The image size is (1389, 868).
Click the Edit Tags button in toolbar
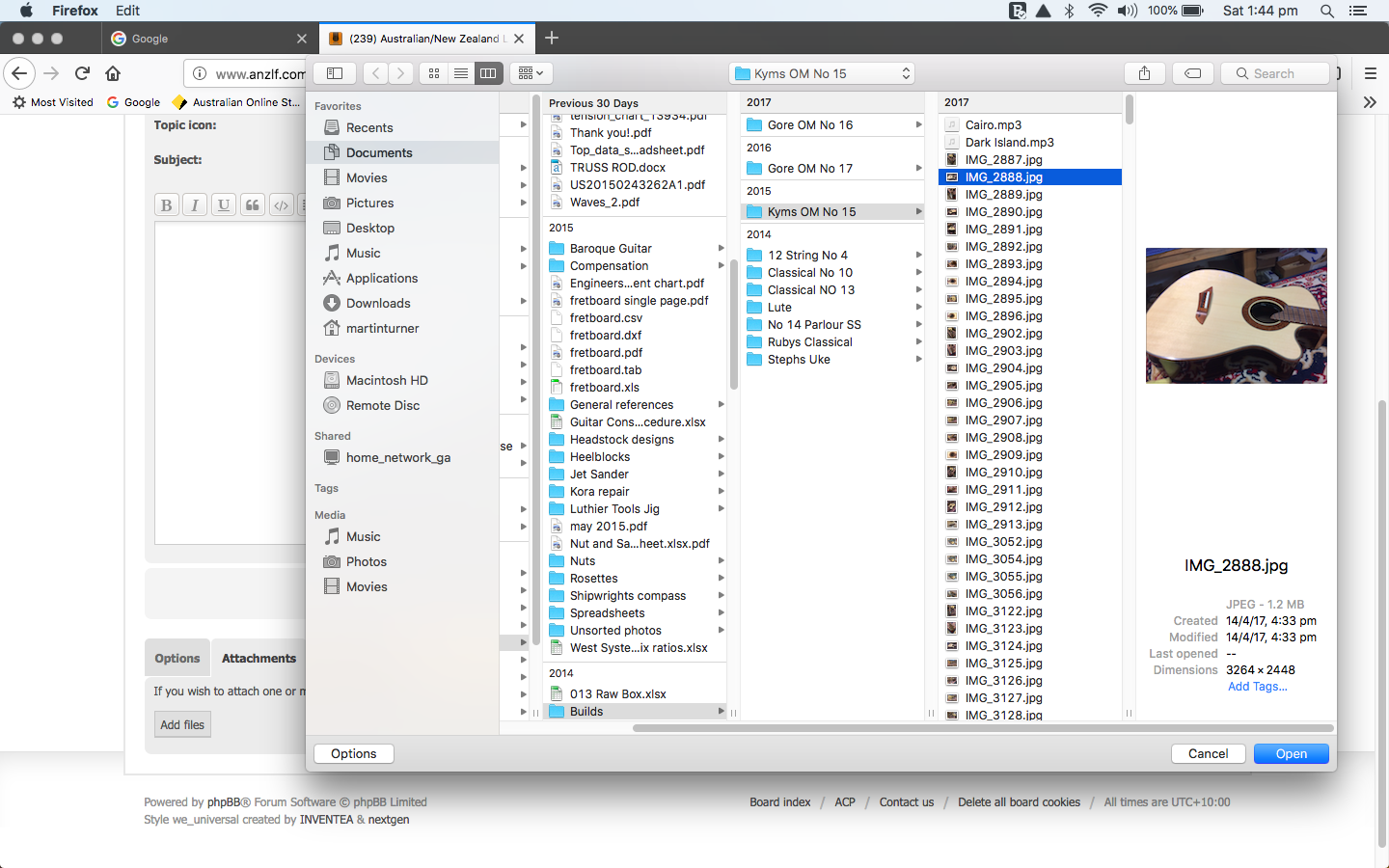tap(1193, 73)
